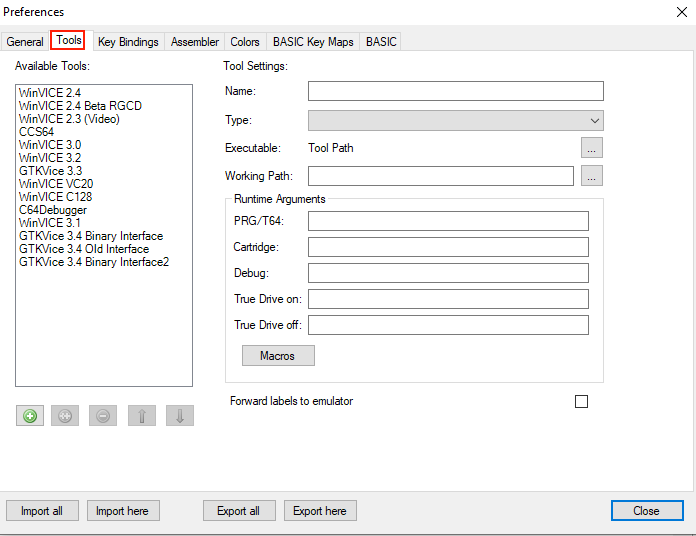Open the Colors tab
696x536 pixels.
(245, 42)
